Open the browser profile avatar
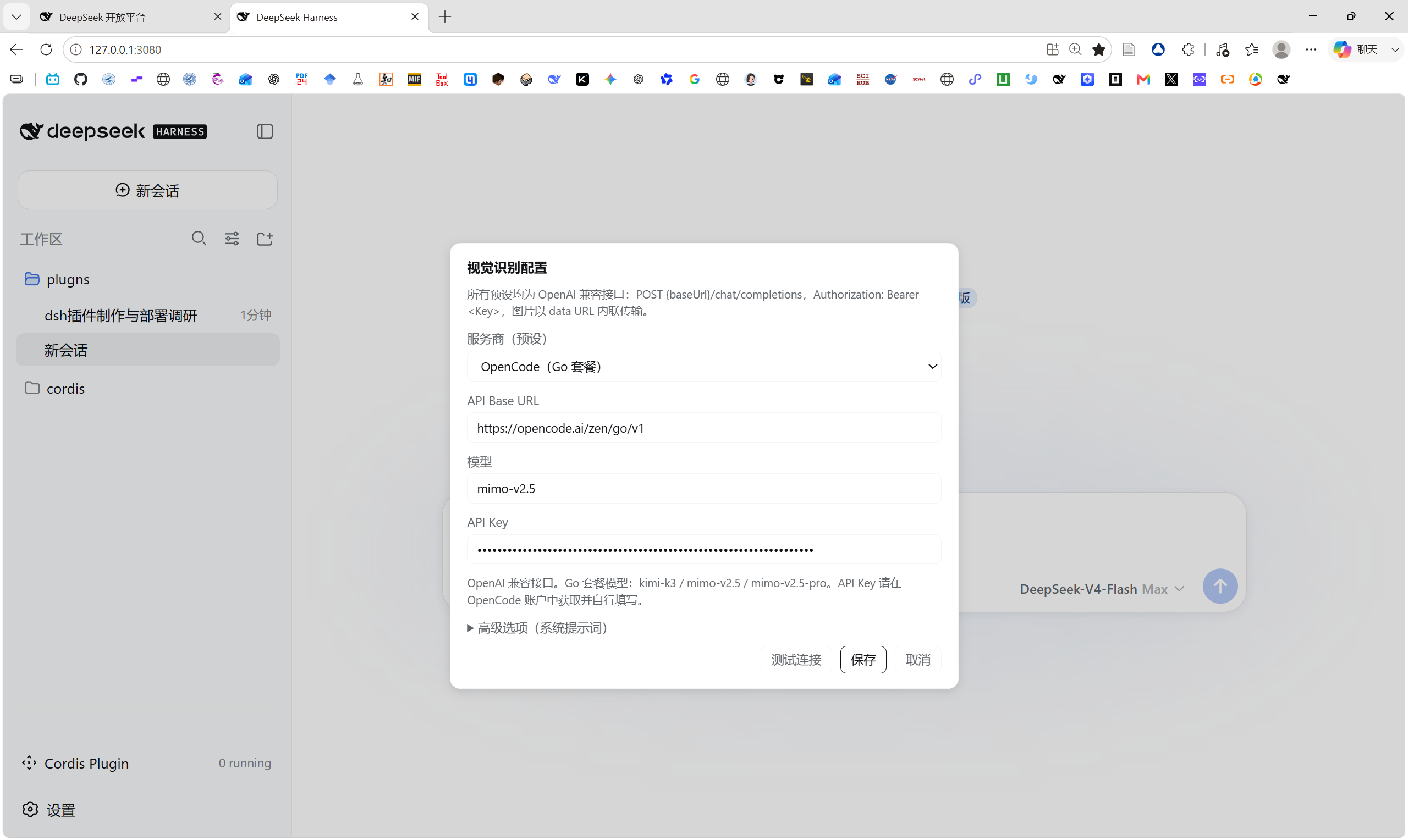The image size is (1408, 840). [x=1281, y=50]
